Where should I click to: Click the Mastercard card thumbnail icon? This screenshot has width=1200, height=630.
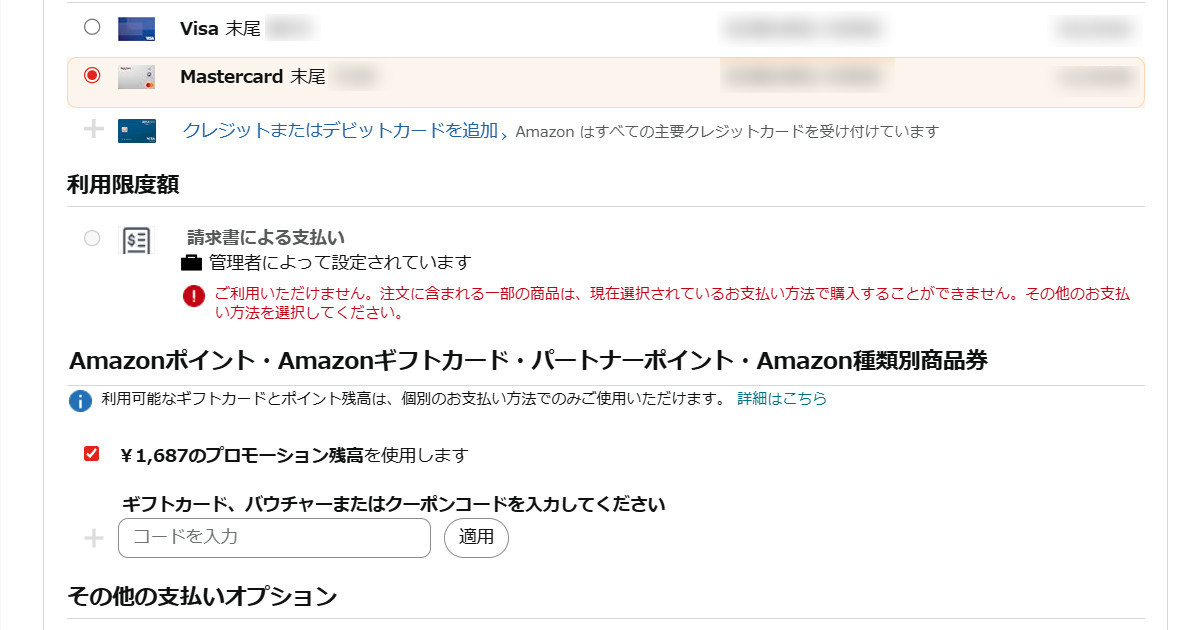click(x=136, y=77)
